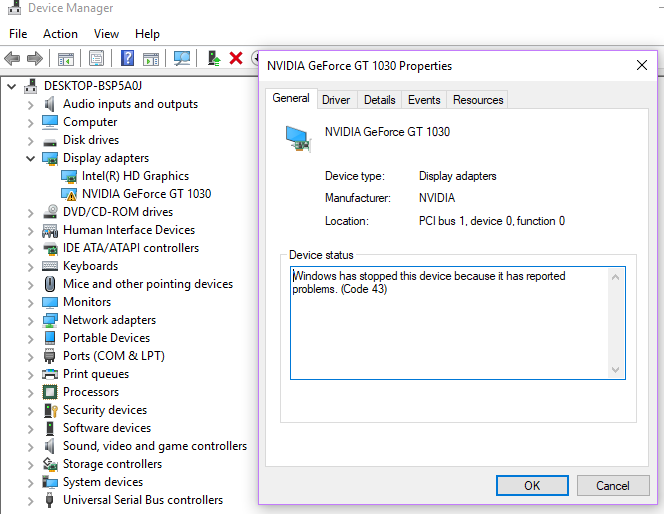Click the NVIDIA GeForce GT 1030 warning icon
Viewport: 664px width, 514px height.
point(69,194)
